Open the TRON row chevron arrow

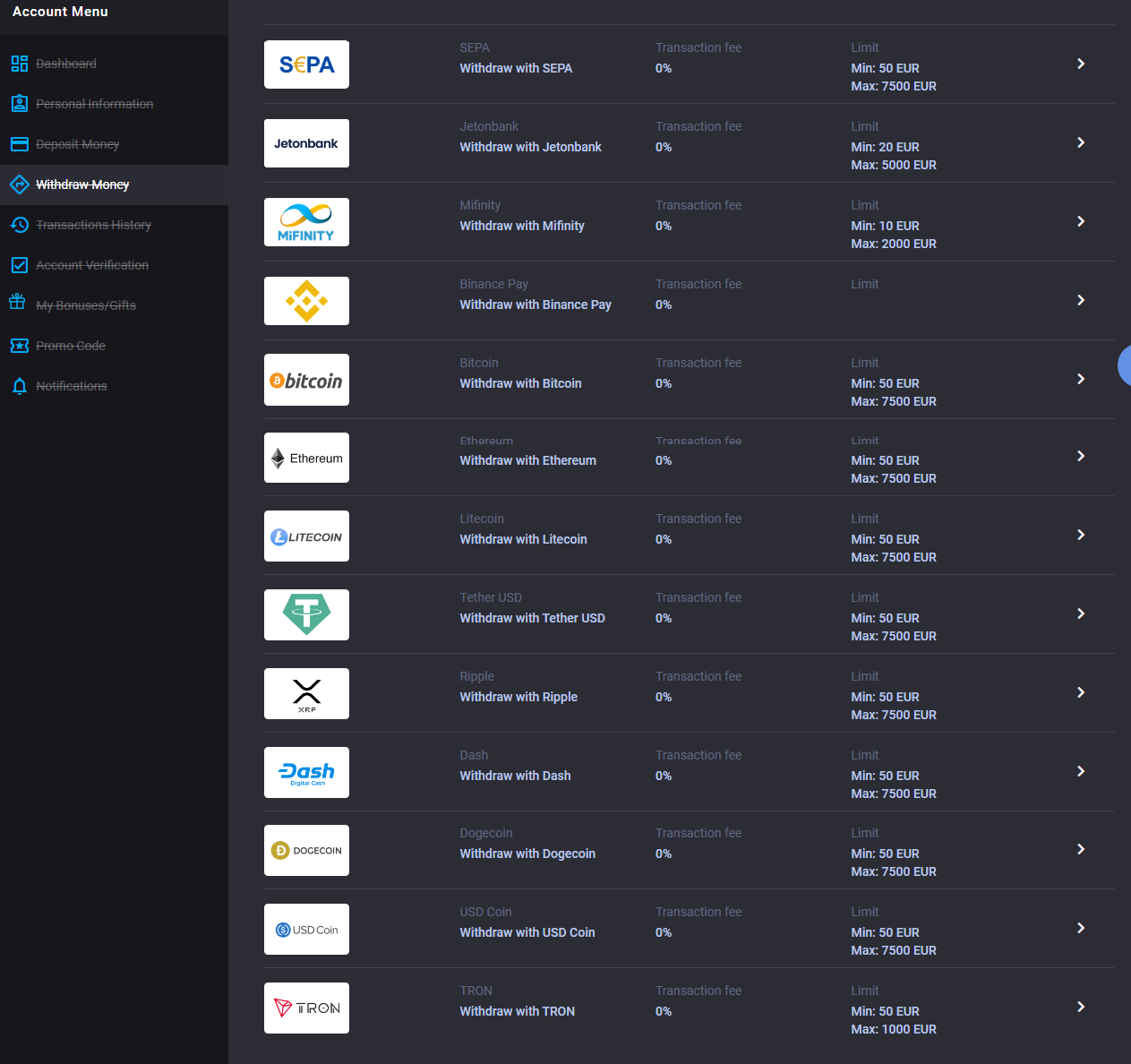tap(1081, 1007)
